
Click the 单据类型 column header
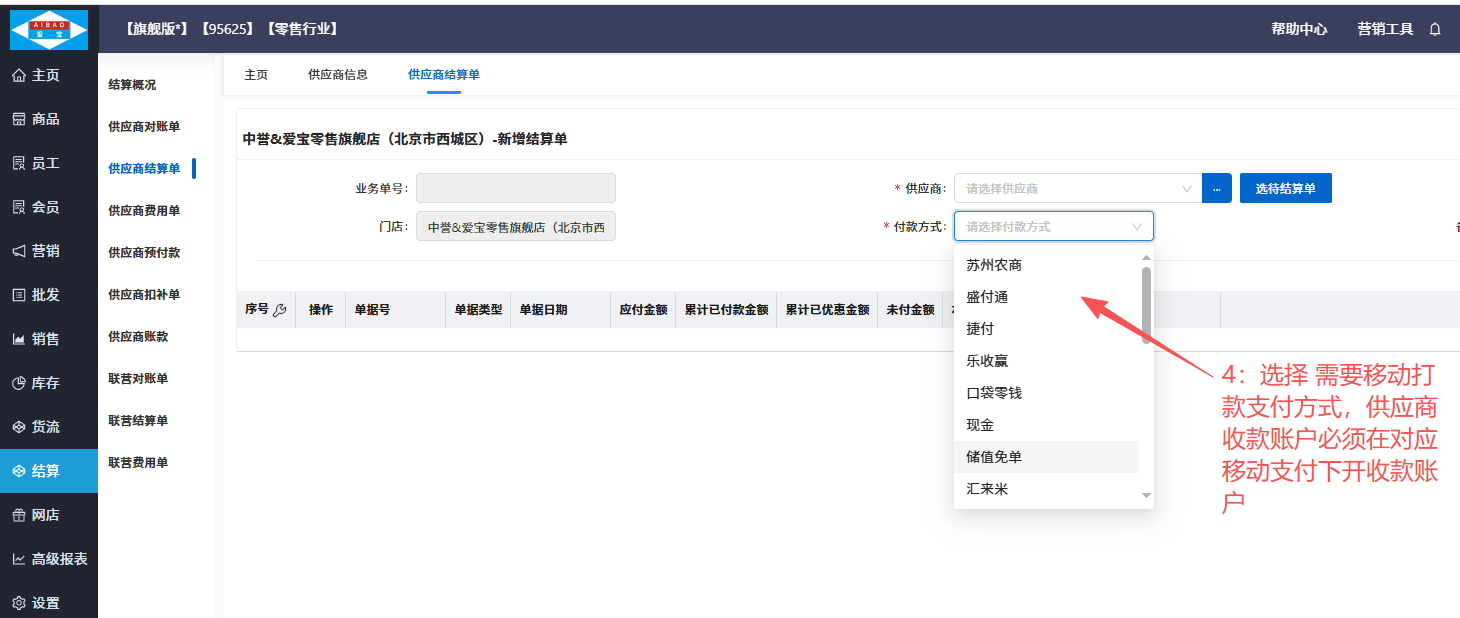point(478,310)
